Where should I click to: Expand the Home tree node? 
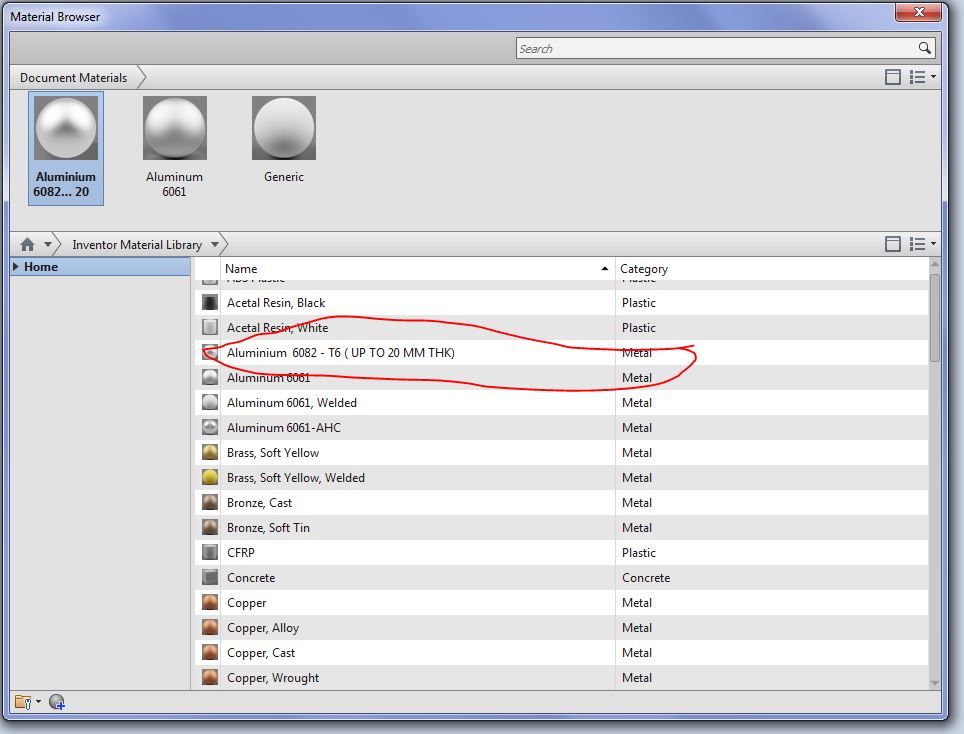click(x=16, y=267)
